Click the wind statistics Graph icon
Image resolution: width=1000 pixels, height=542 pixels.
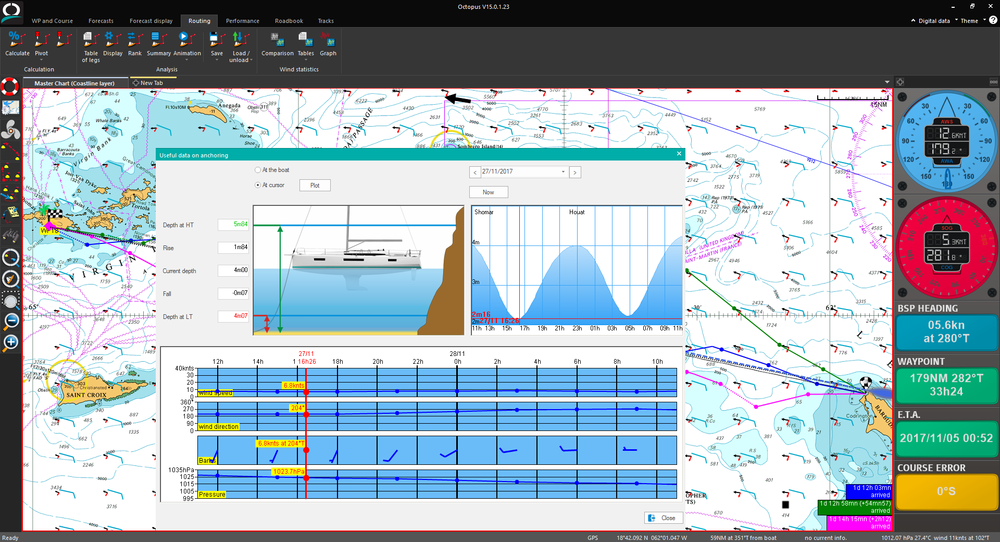pyautogui.click(x=328, y=42)
